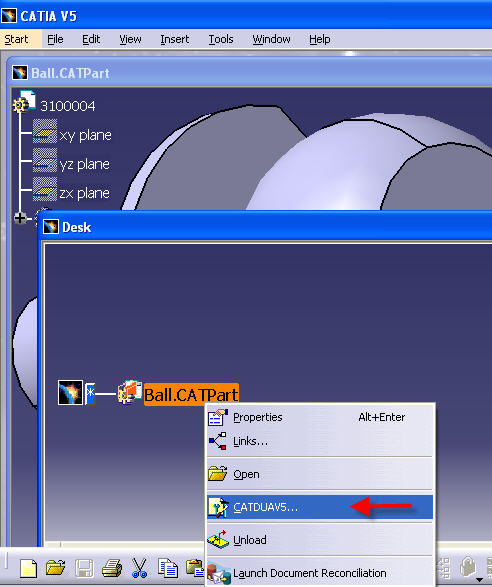Select the highlighted Ball.CATPart node label

pyautogui.click(x=191, y=395)
